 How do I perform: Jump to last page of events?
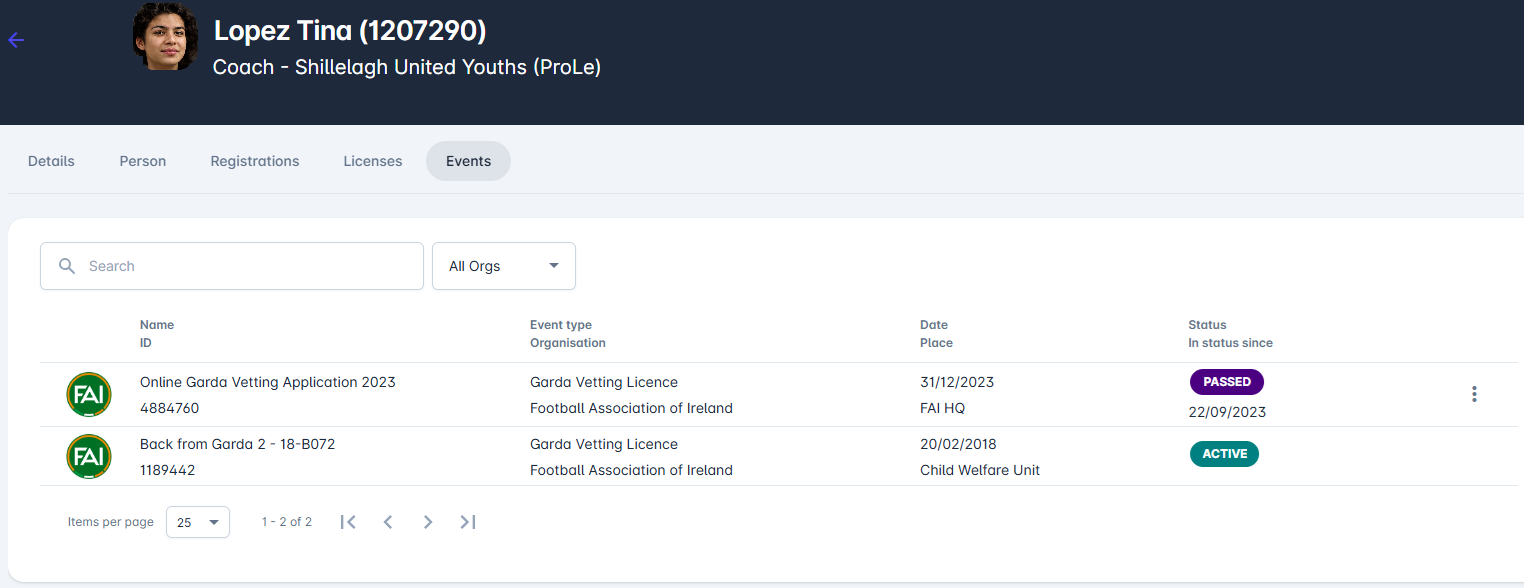click(468, 522)
